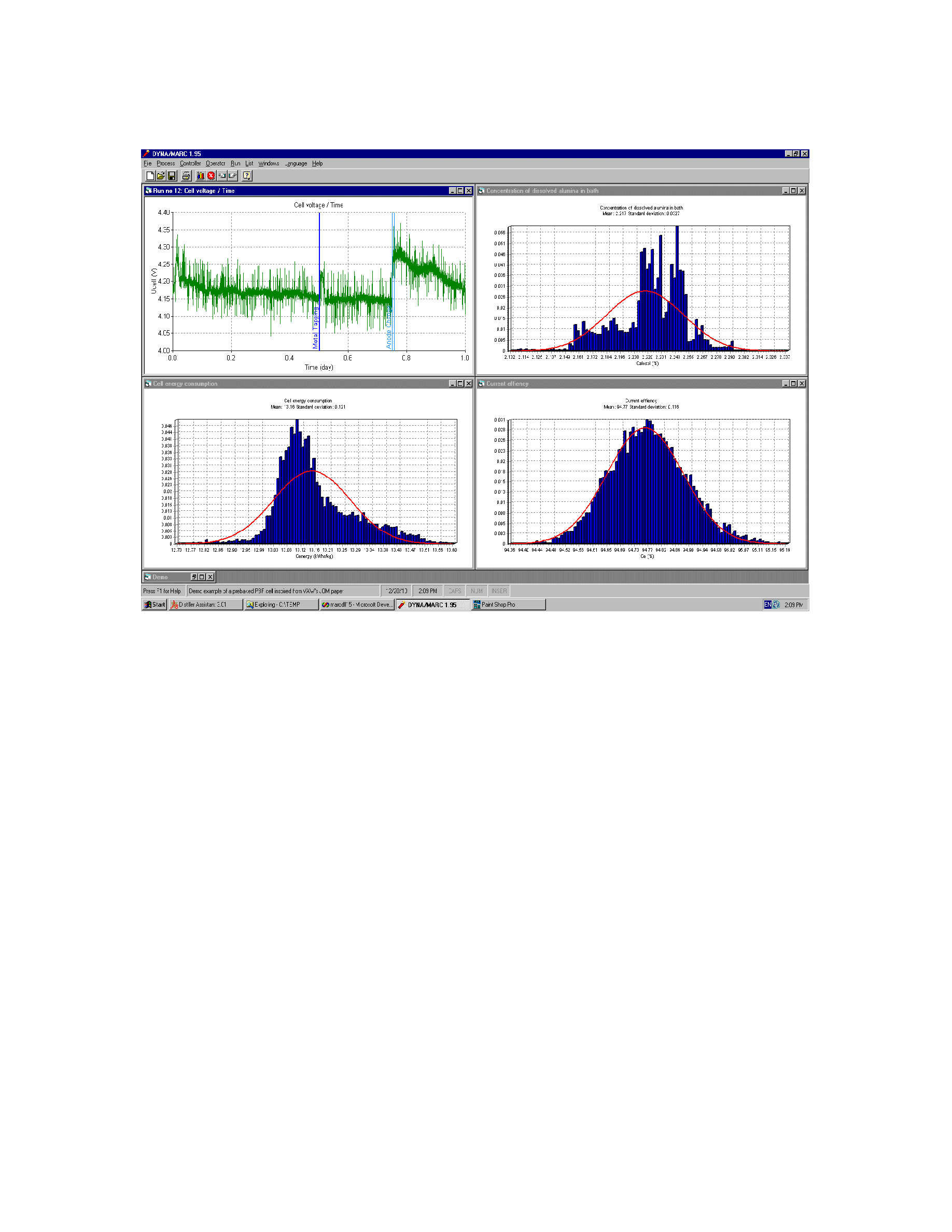The image size is (952, 1232).
Task: Click the right-pointing hand toolbar icon
Action: point(232,176)
